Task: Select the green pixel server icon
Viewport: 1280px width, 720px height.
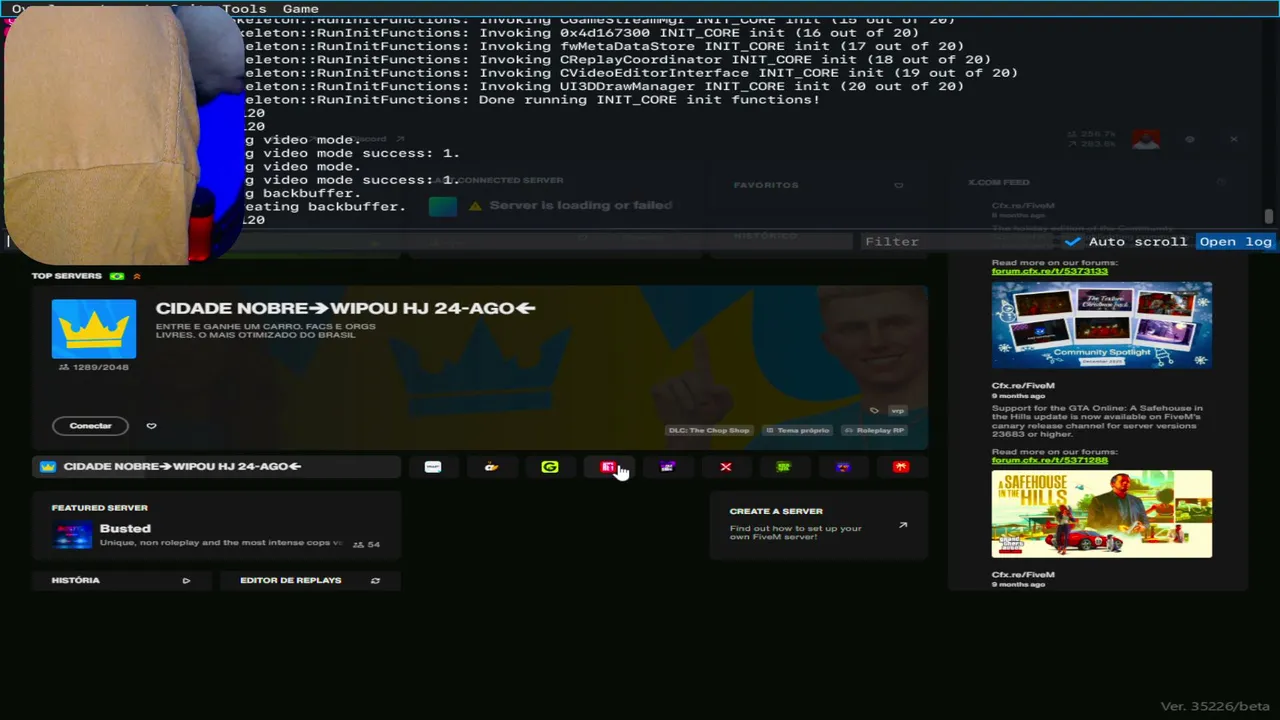Action: 784,467
